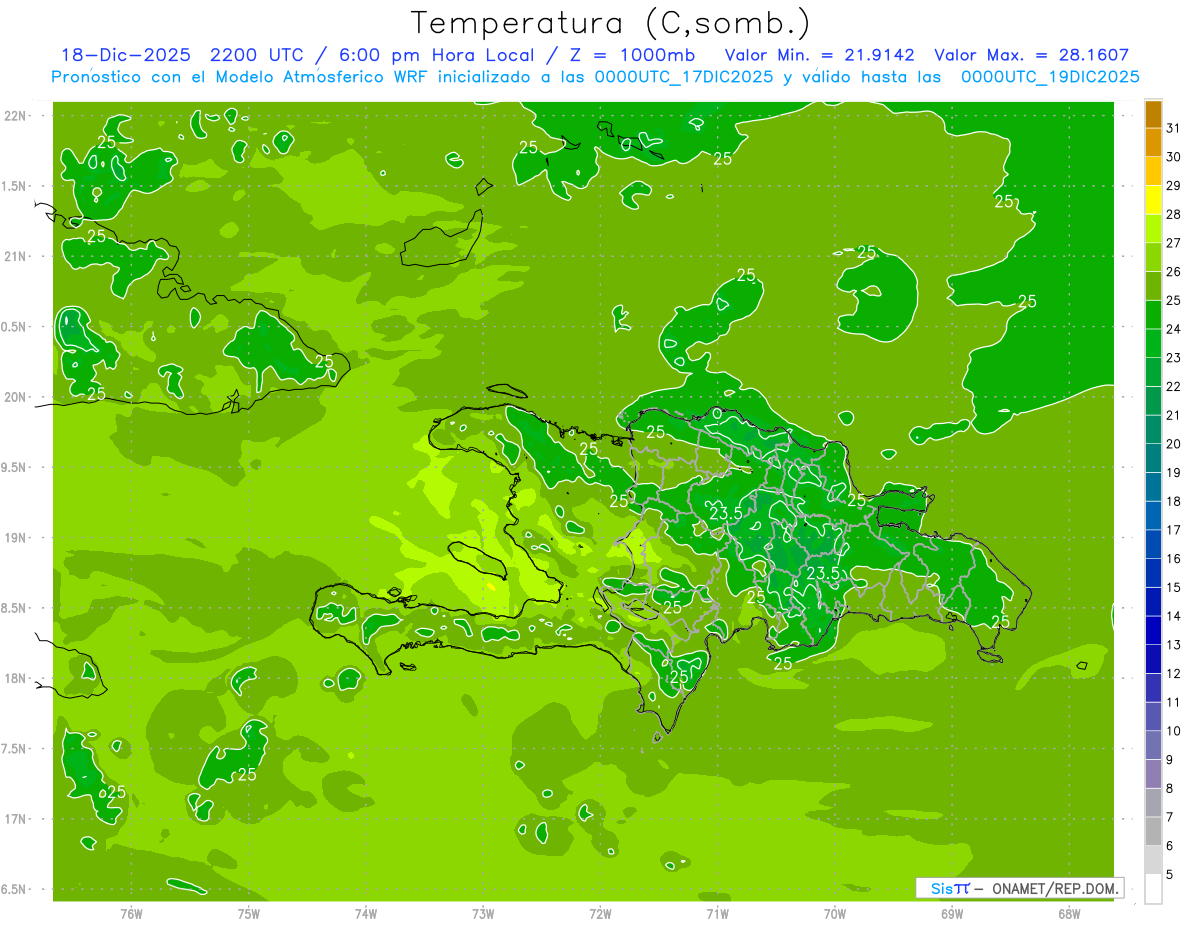Click the color scale label '27'

pyautogui.click(x=1173, y=243)
